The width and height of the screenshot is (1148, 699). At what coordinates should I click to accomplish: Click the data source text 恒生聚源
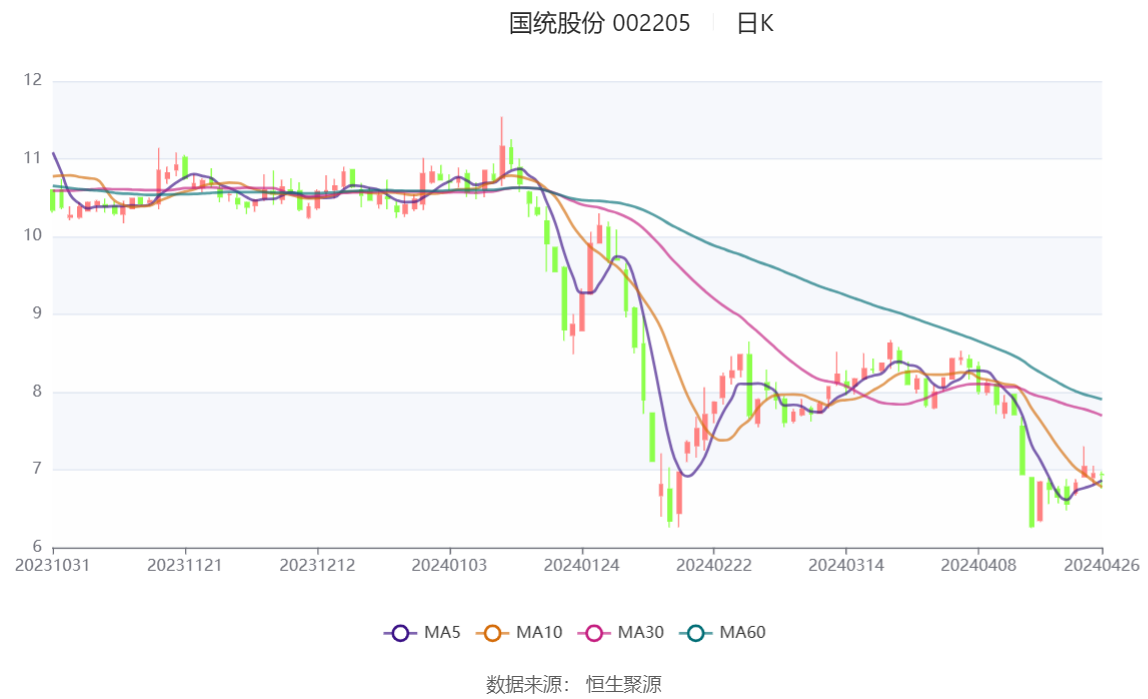pos(623,684)
